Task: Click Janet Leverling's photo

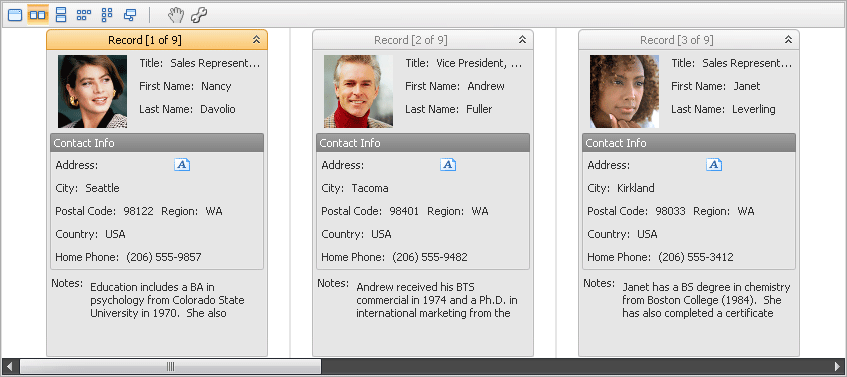Action: click(624, 91)
